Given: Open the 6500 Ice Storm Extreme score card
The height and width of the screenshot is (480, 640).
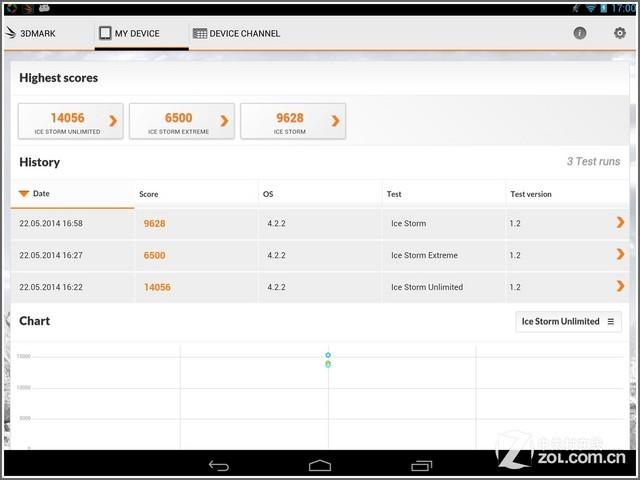Looking at the screenshot, I should tap(182, 121).
